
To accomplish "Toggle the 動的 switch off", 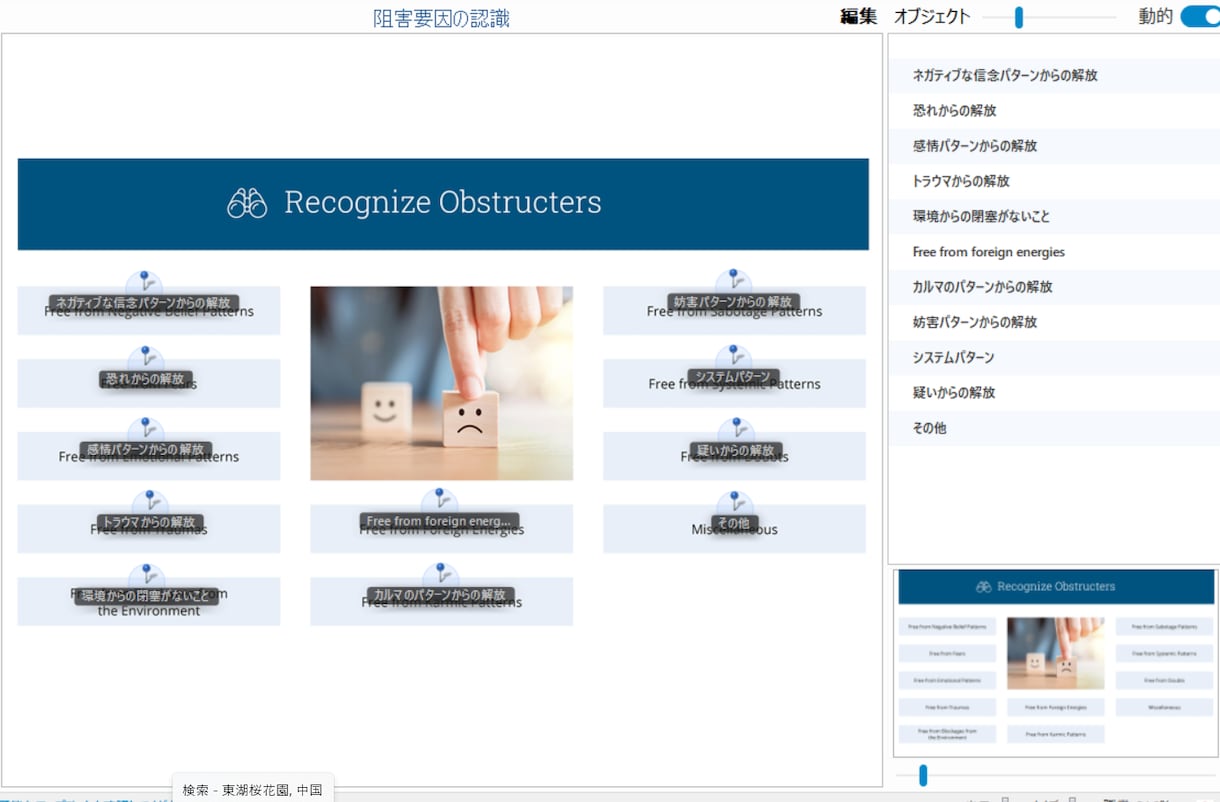I will (1199, 16).
